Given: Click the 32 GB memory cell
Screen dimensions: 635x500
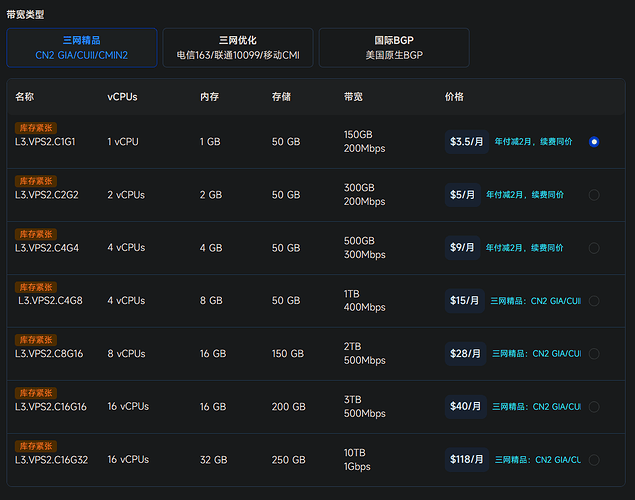Looking at the screenshot, I should coord(213,460).
